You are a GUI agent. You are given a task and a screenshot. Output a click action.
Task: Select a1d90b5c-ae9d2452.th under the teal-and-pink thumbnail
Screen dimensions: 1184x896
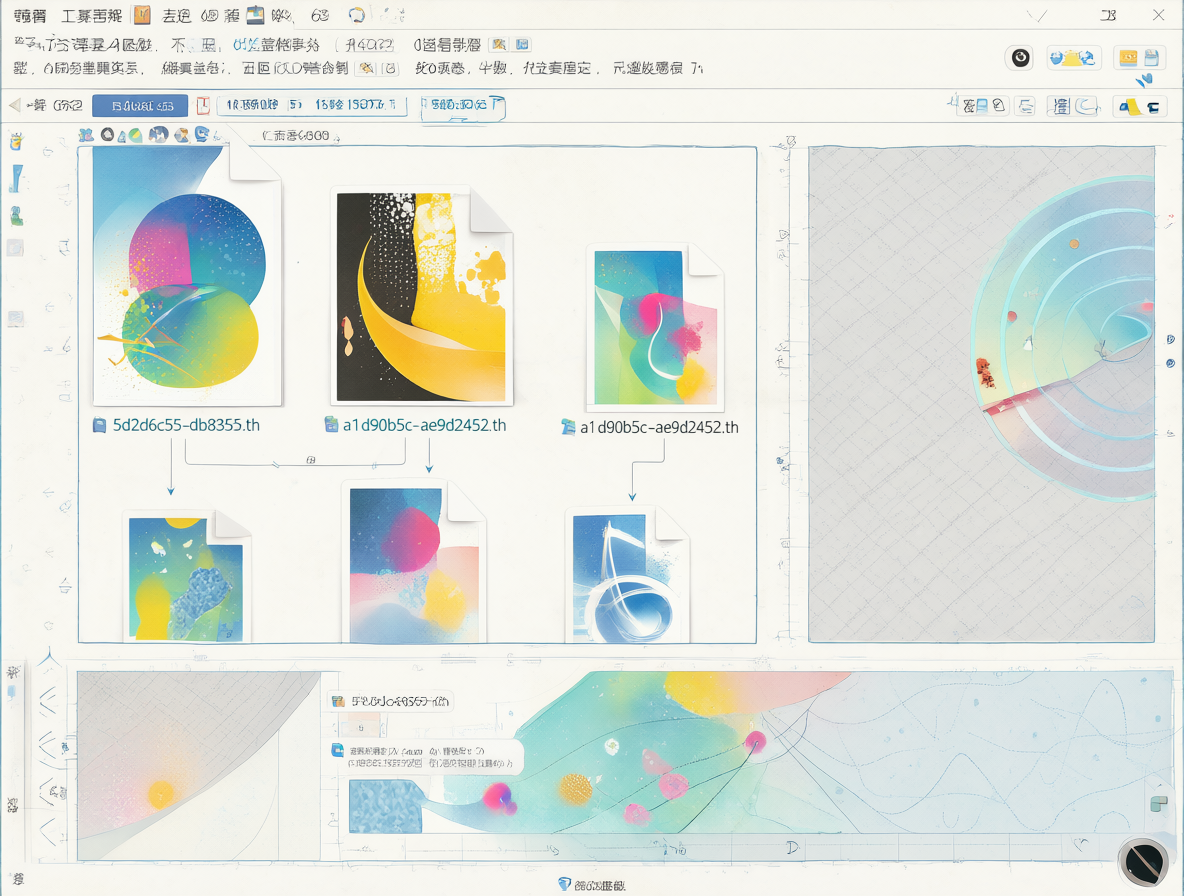tap(659, 428)
